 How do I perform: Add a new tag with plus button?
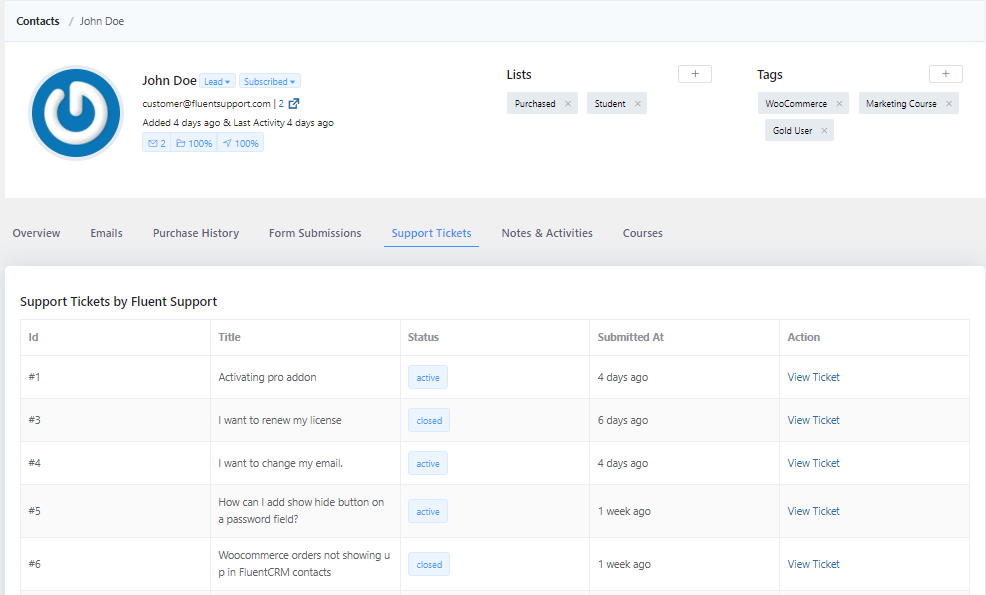946,74
